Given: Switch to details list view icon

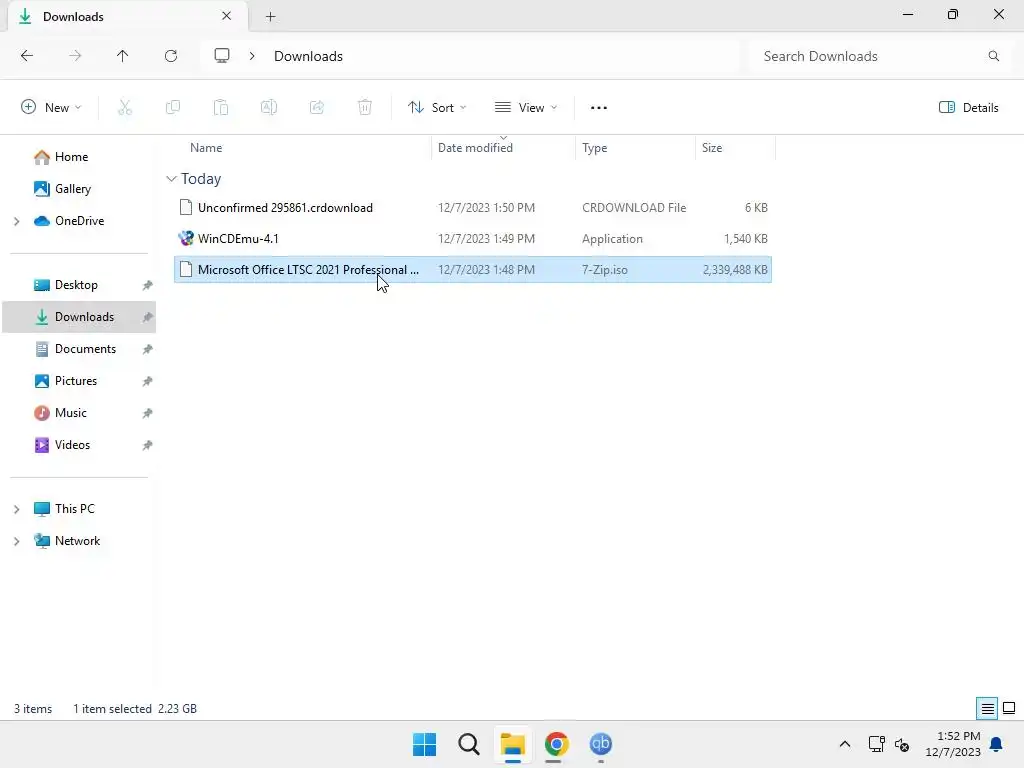Looking at the screenshot, I should 987,709.
